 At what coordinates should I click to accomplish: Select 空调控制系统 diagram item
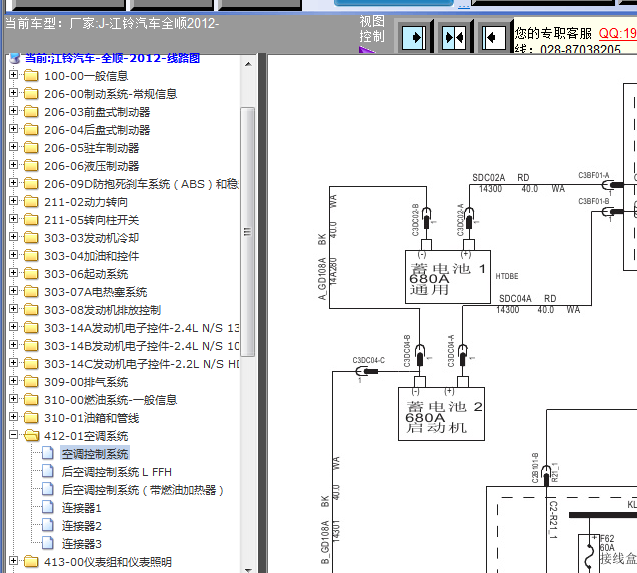[x=95, y=454]
